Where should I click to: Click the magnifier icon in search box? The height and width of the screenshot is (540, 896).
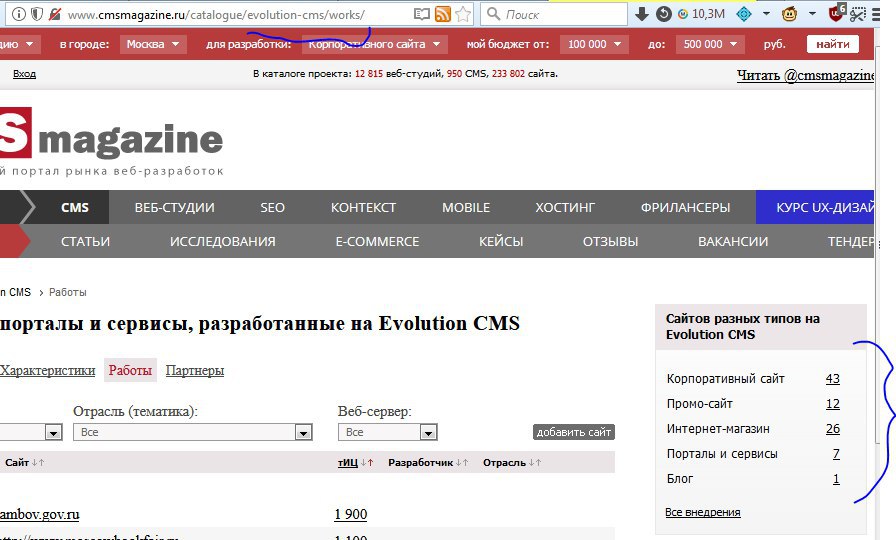(494, 14)
